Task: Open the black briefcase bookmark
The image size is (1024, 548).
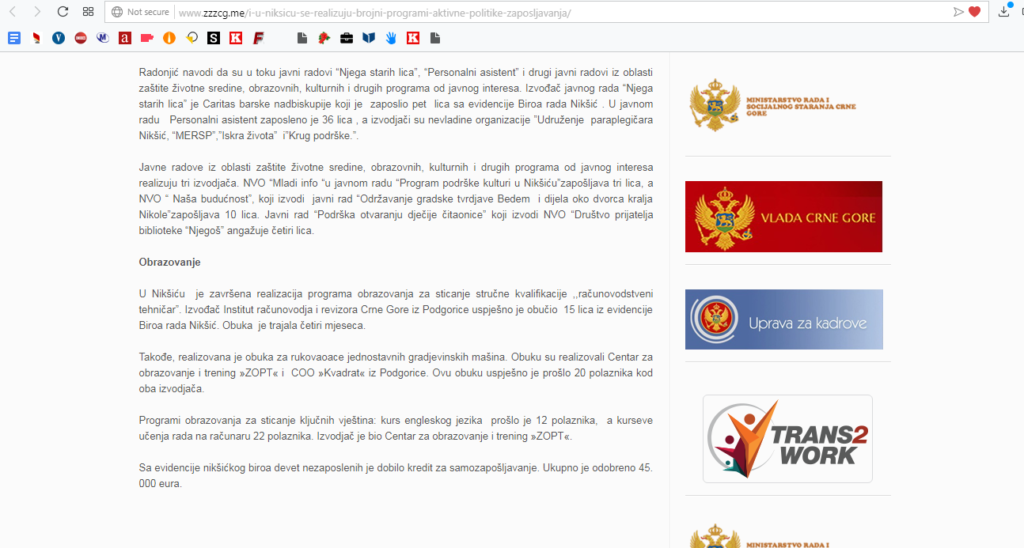Action: [x=347, y=39]
